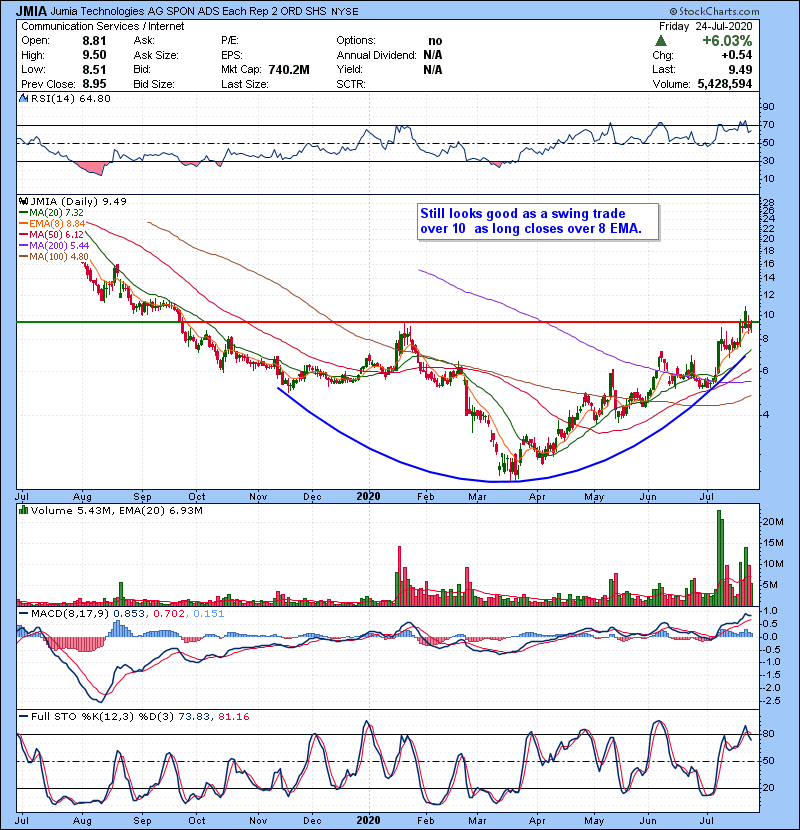This screenshot has height=830, width=800.
Task: Select the High value 9.50
Action: (x=94, y=55)
